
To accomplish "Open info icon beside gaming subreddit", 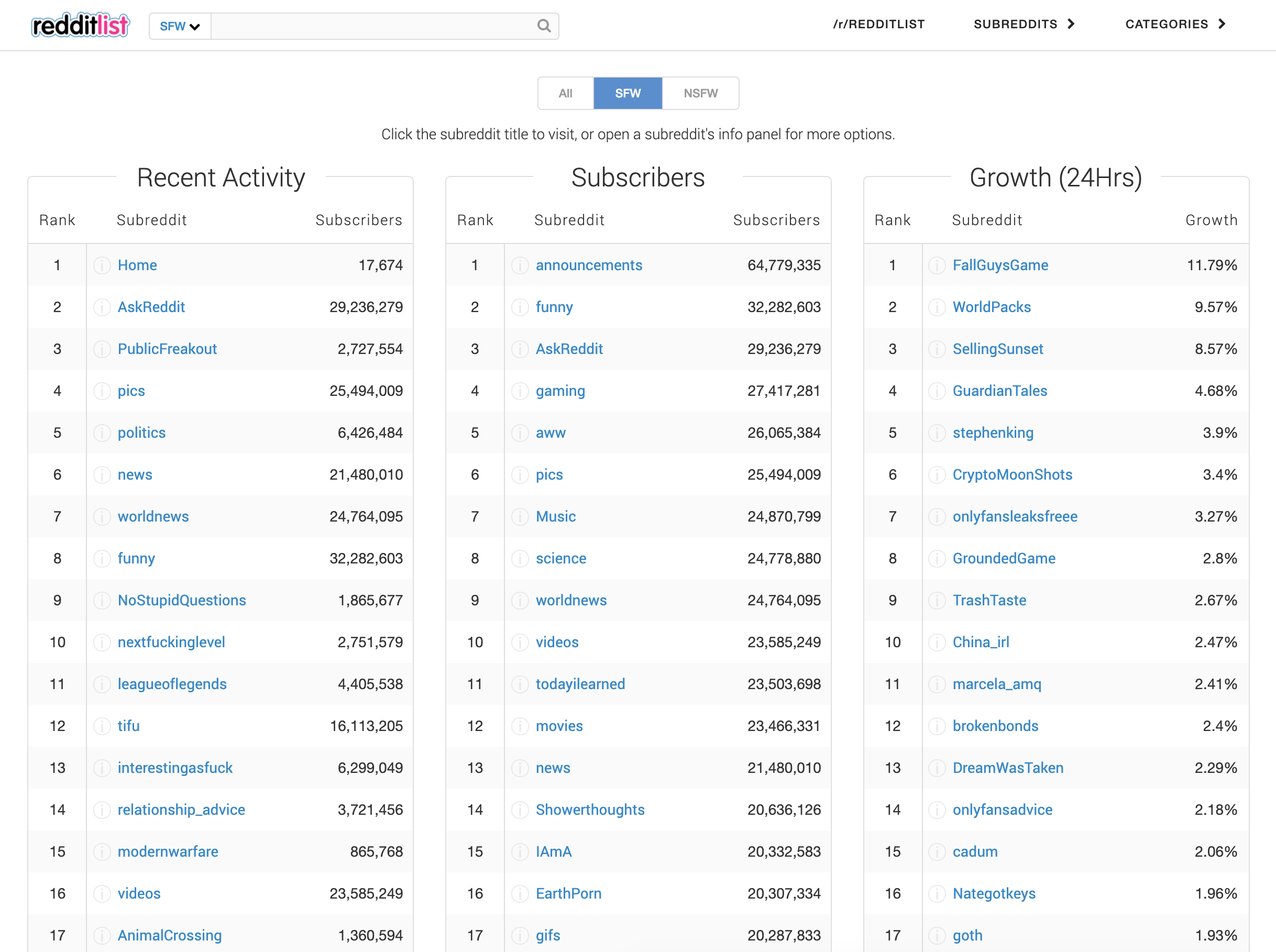I will click(520, 391).
